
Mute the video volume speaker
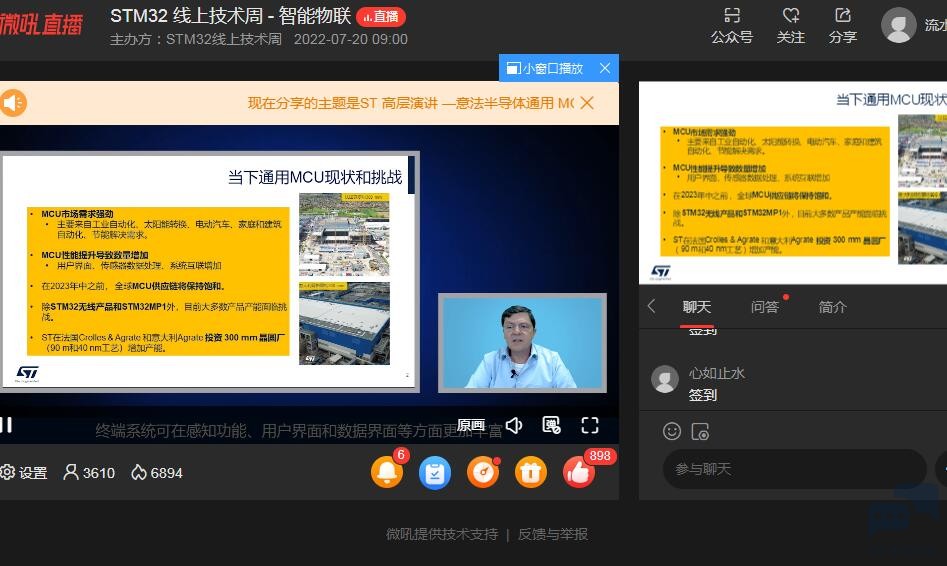(x=514, y=425)
